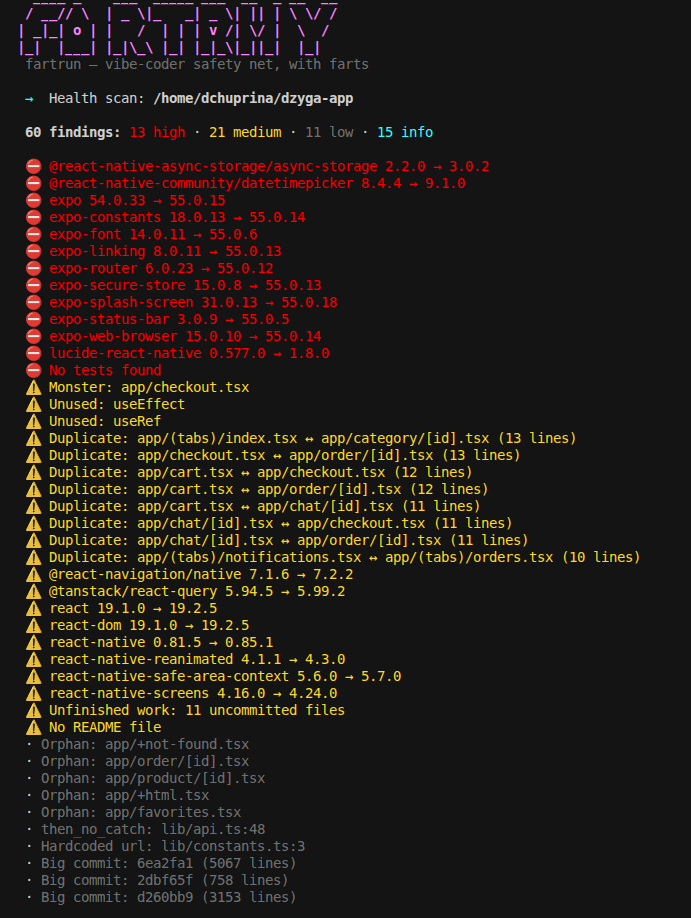
Task: Click the path /home/dchuprina/dzyga-app
Action: [x=253, y=98]
